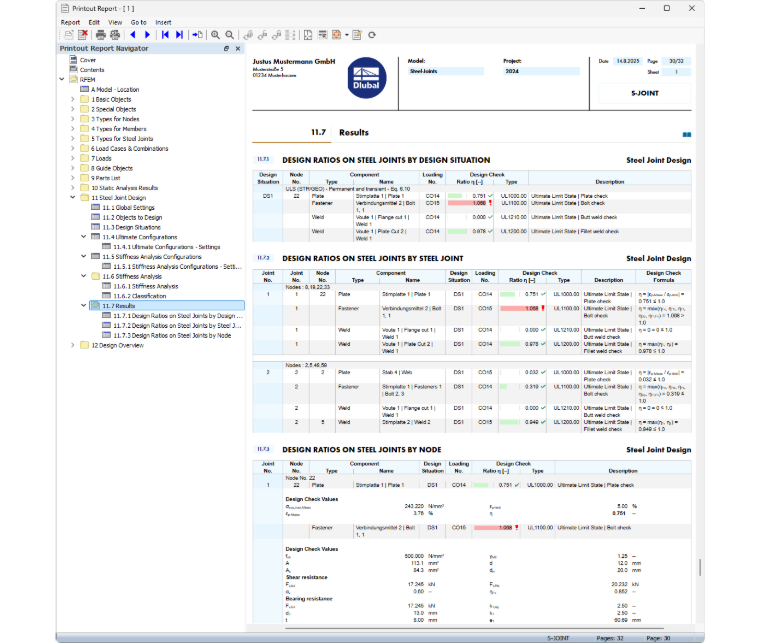This screenshot has width=760, height=643.
Task: Click 'Pages: 32' in the status bar
Action: tap(610, 638)
